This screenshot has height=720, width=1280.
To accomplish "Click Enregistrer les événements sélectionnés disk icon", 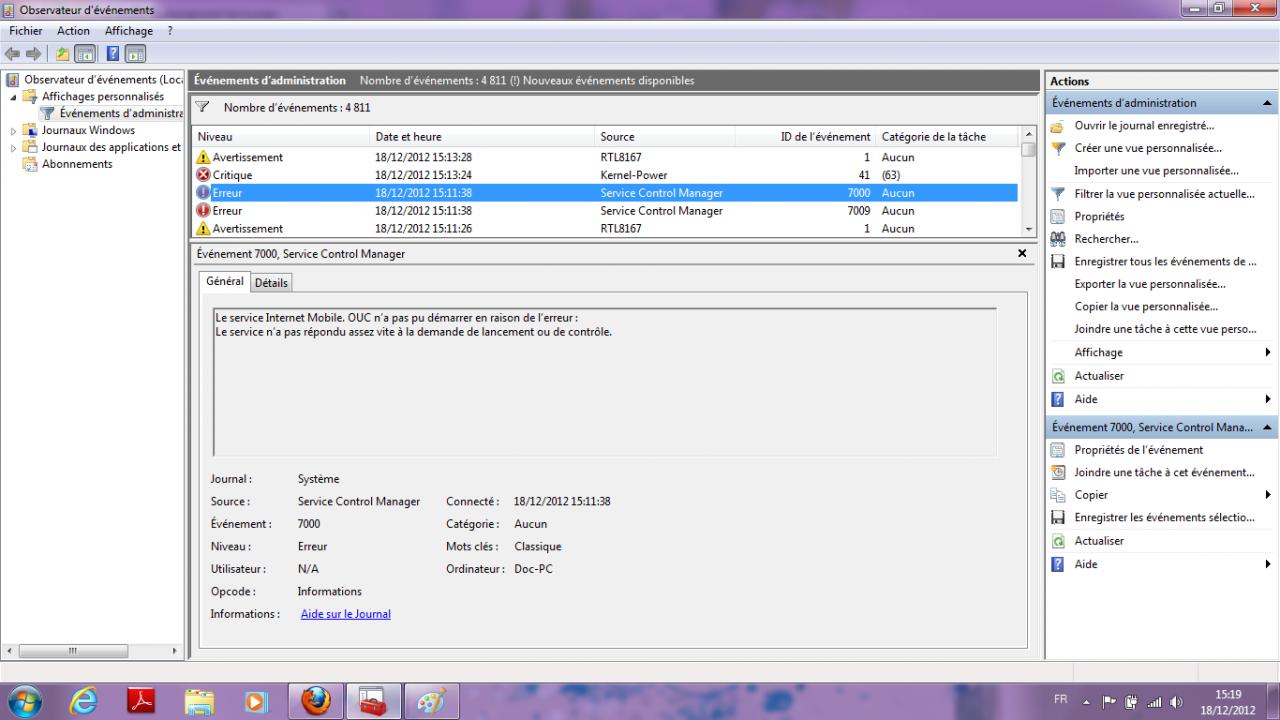I will tap(1056, 518).
